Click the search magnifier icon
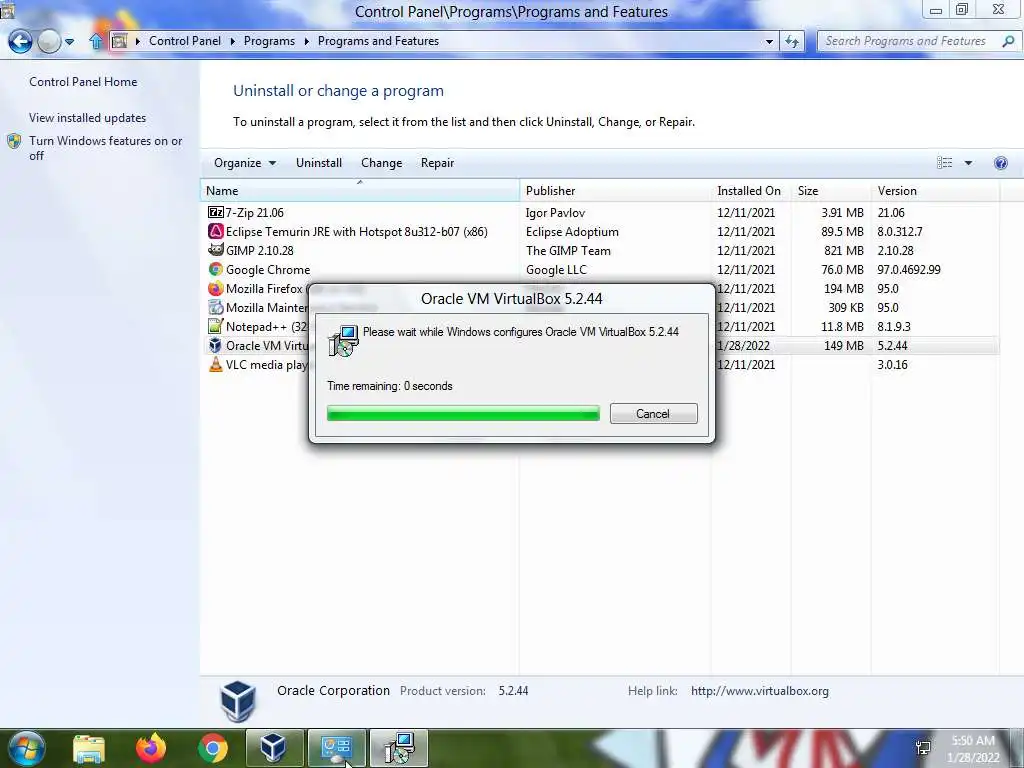1024x768 pixels. coord(1008,41)
